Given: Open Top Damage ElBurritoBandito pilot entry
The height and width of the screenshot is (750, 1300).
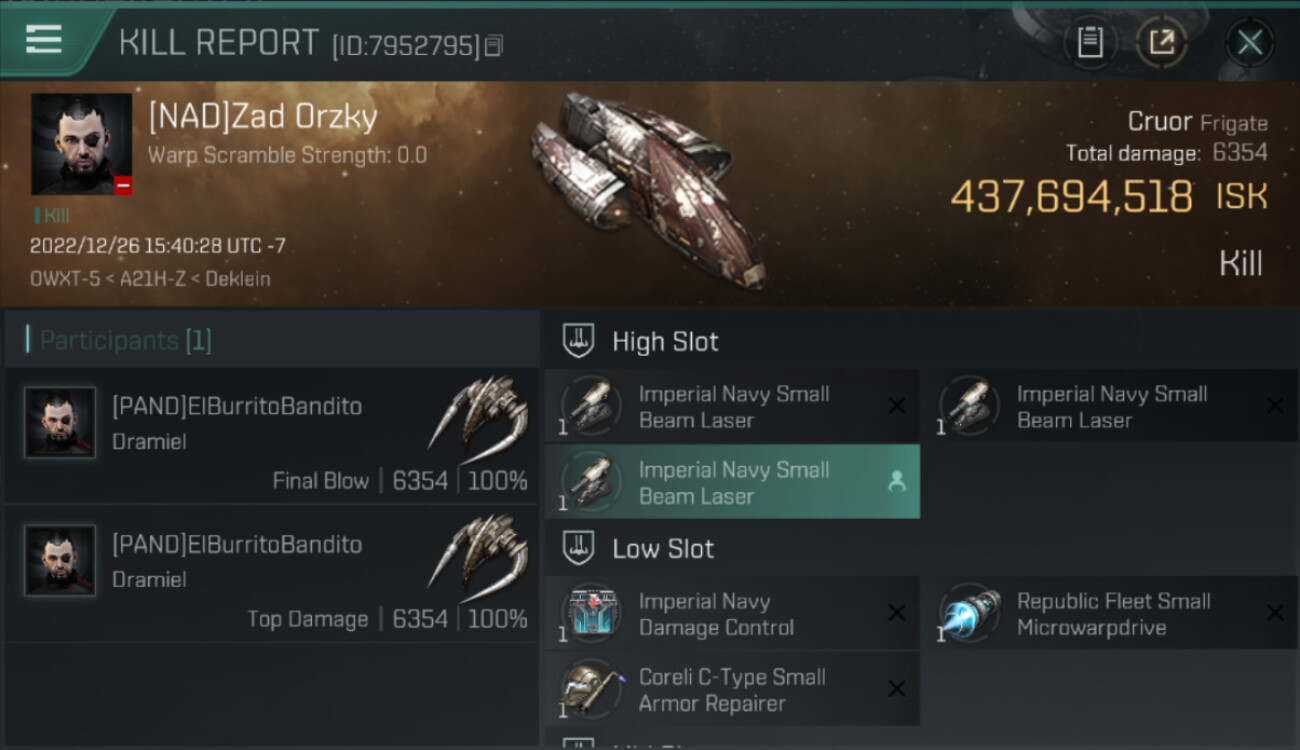Looking at the screenshot, I should (272, 575).
